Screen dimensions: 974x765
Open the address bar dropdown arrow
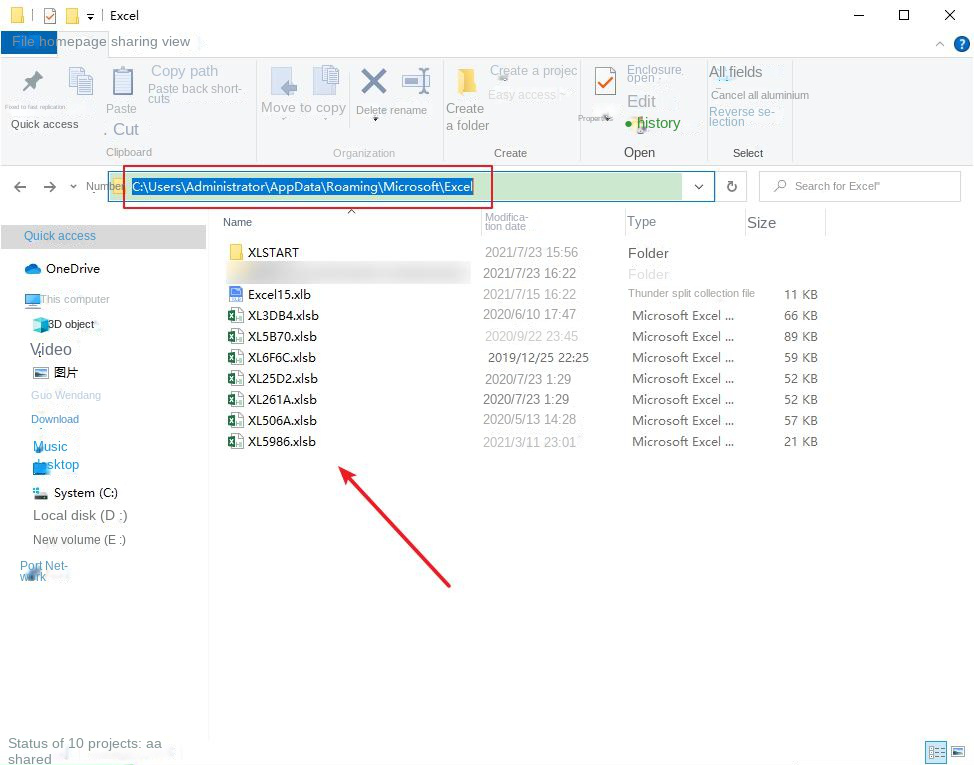(698, 186)
